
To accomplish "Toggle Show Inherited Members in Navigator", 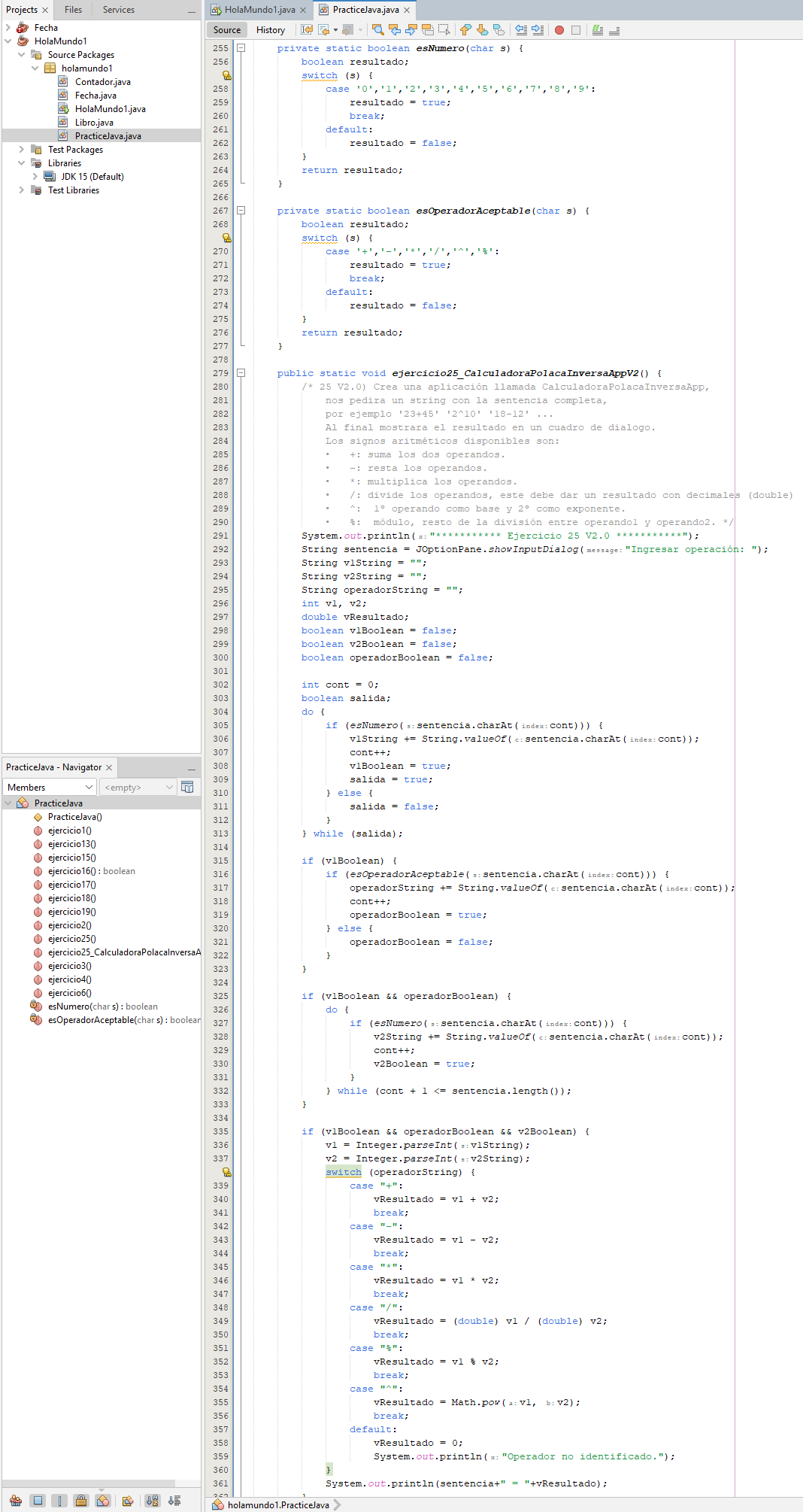I will 15,1501.
